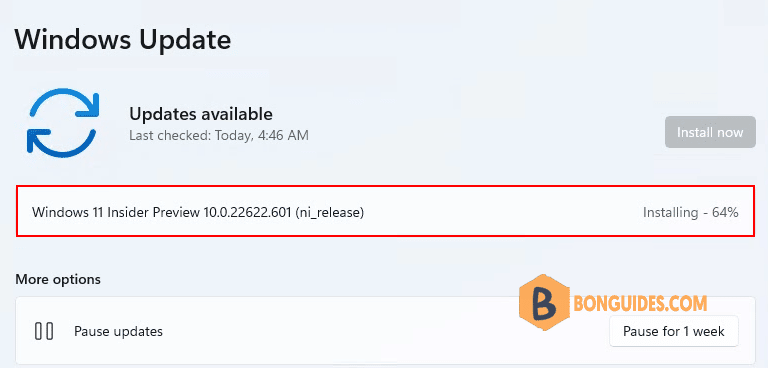Click the 64% progress percentage
The width and height of the screenshot is (768, 368).
click(x=725, y=213)
